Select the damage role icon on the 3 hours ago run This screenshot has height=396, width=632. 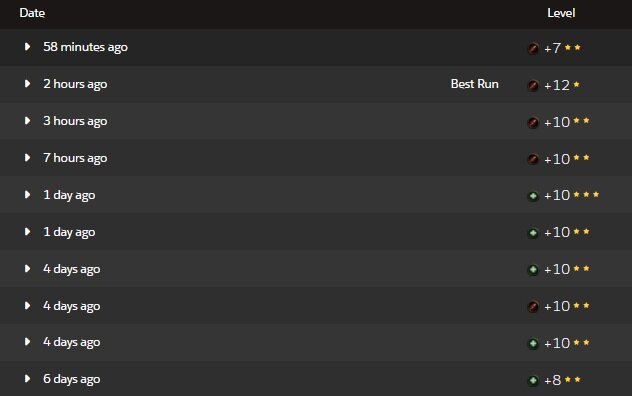point(533,122)
